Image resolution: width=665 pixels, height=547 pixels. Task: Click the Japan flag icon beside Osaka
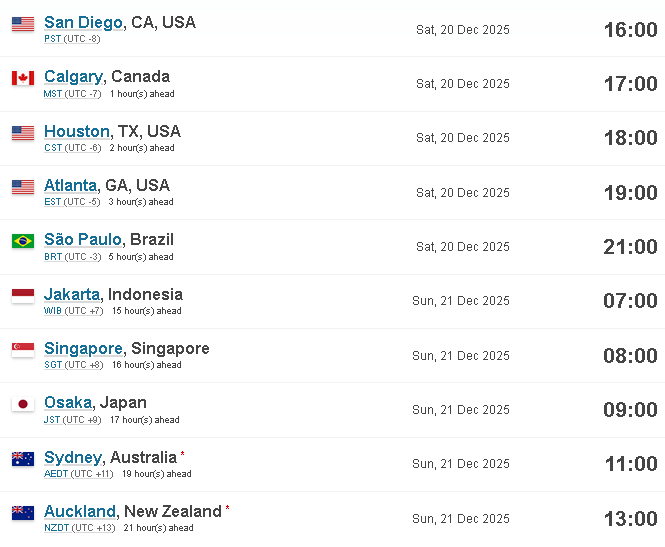pos(23,404)
